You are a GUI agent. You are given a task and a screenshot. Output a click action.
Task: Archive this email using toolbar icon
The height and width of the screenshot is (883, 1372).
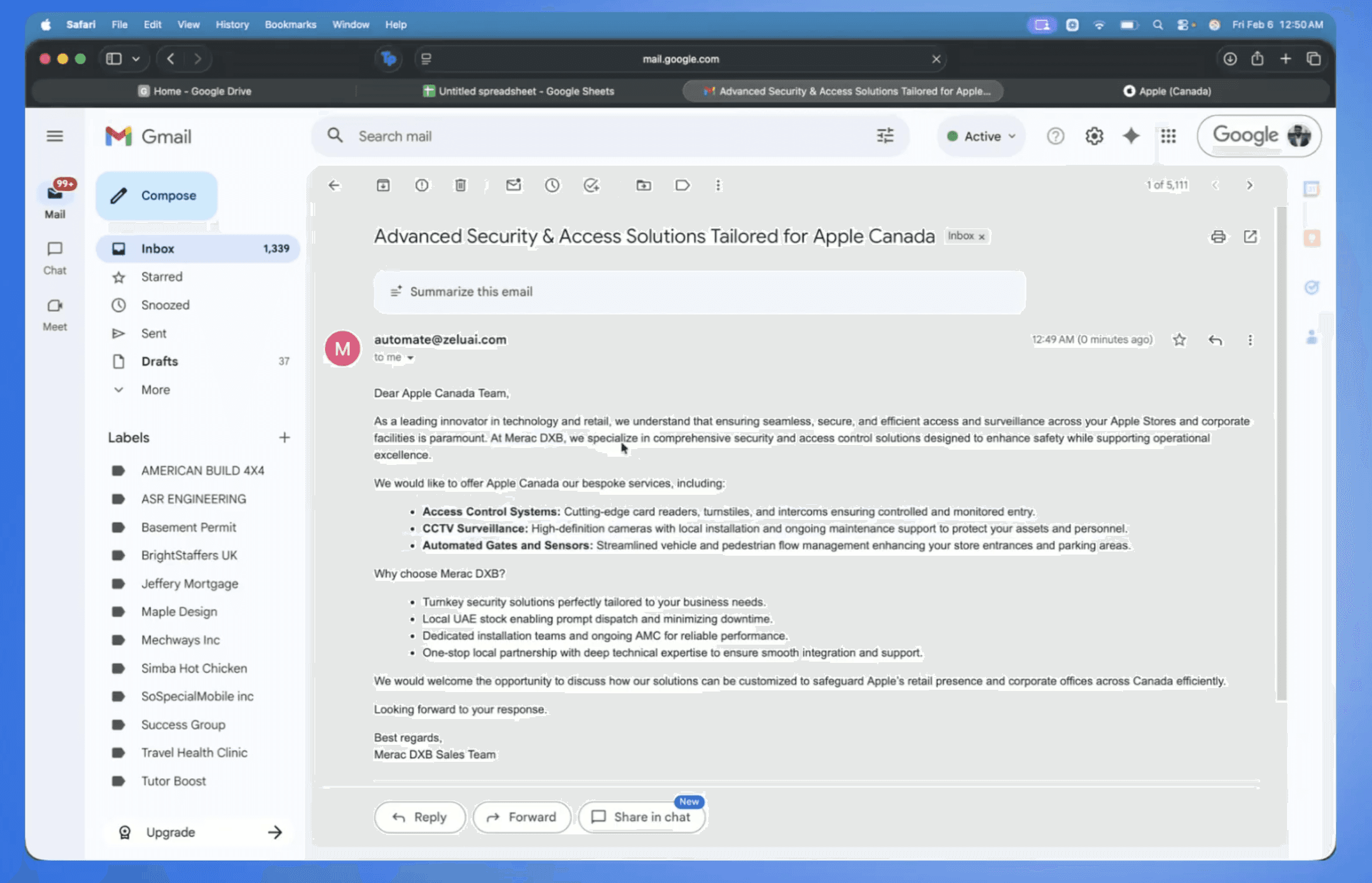[383, 186]
